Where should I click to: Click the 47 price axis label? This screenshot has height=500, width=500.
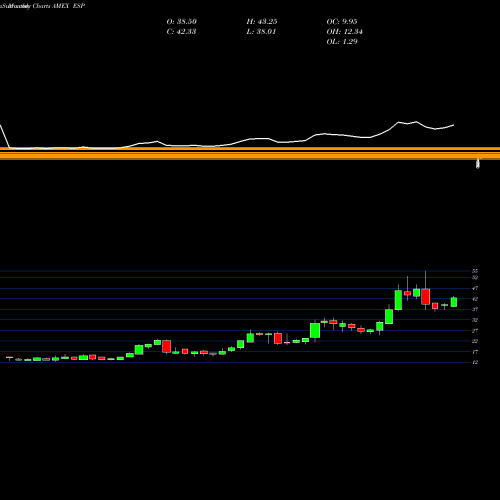tap(475, 288)
